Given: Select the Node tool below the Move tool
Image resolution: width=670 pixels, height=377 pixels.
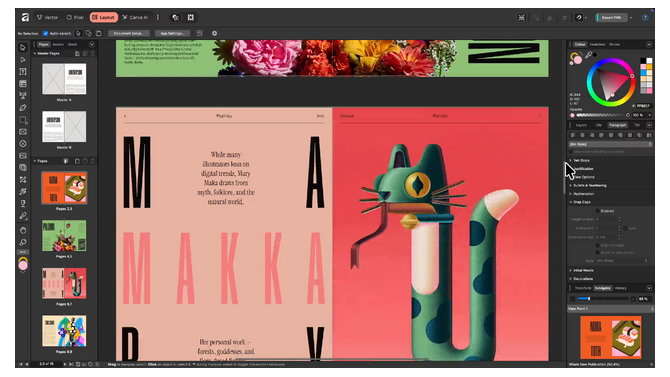Looking at the screenshot, I should pyautogui.click(x=23, y=60).
